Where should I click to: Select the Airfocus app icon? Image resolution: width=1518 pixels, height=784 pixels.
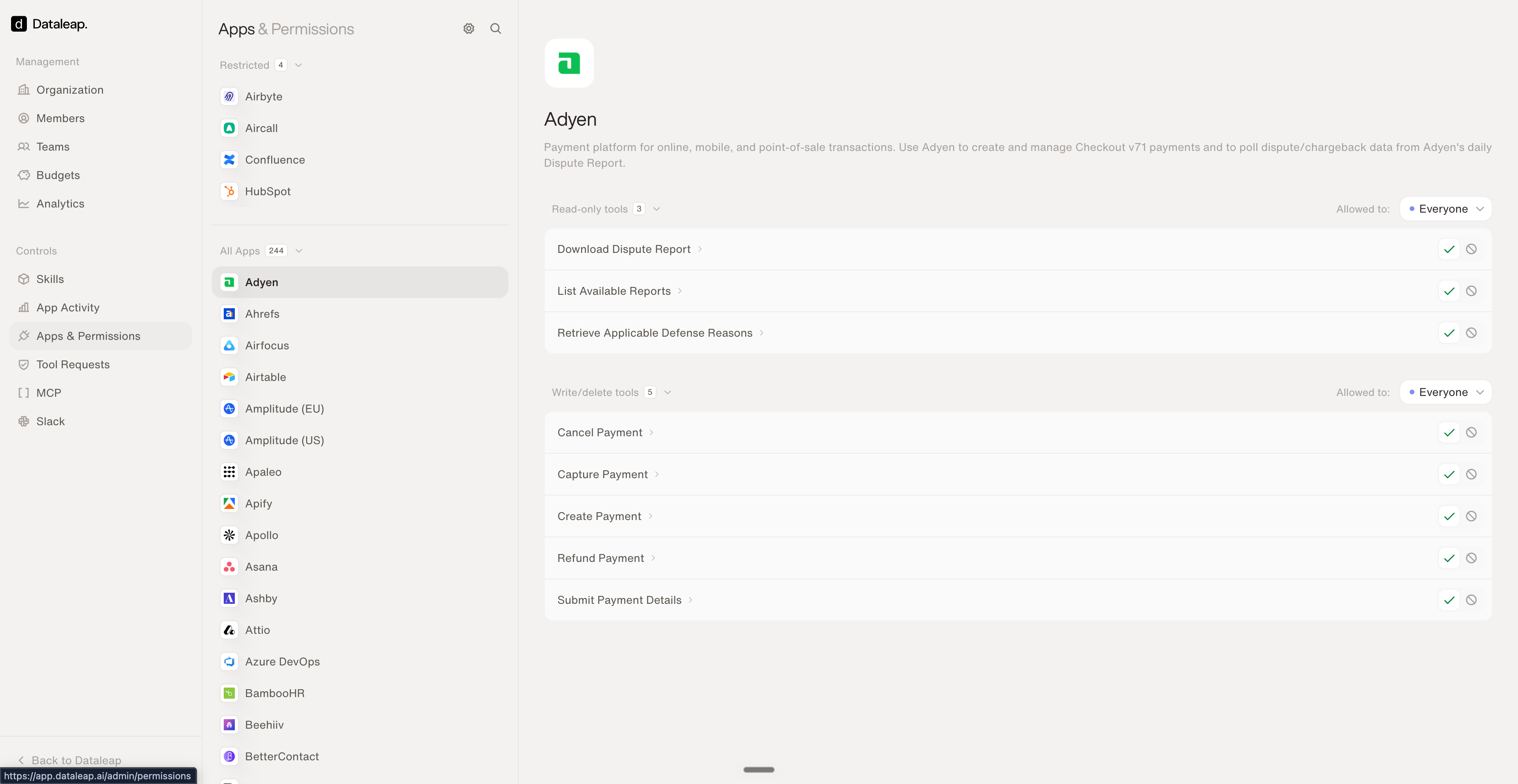click(229, 345)
